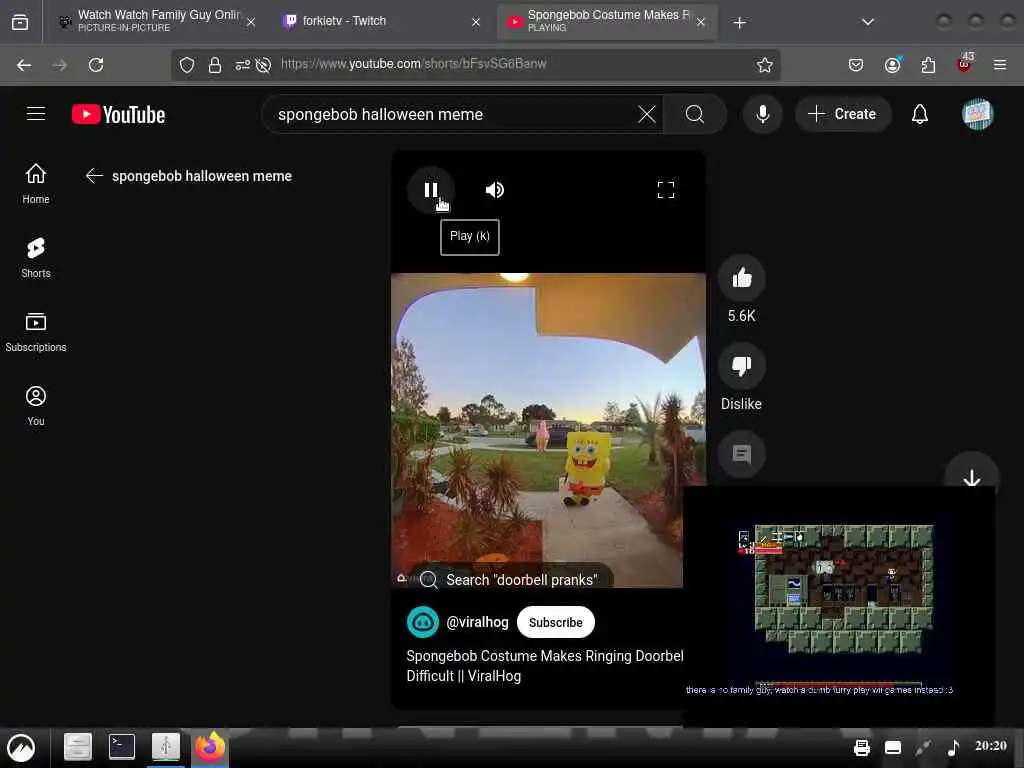Close the Watch Family Guy tab
The width and height of the screenshot is (1024, 768).
pyautogui.click(x=251, y=22)
